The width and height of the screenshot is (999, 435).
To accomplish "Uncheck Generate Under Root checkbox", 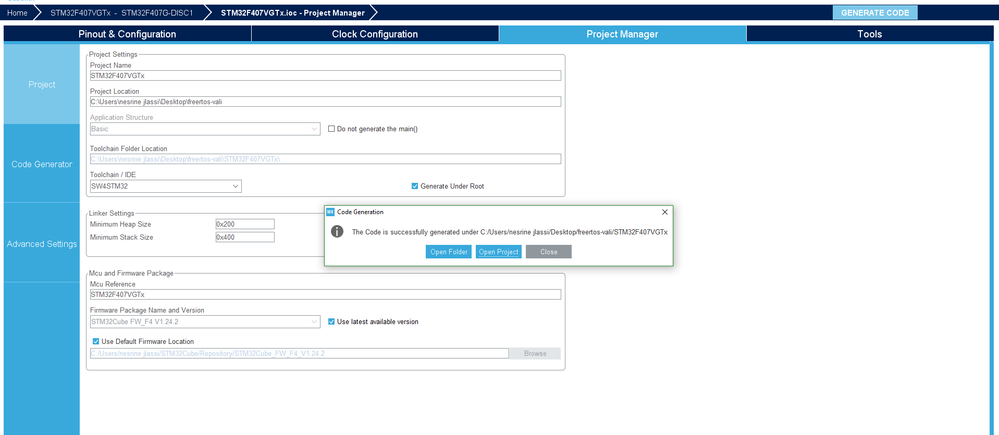I will tap(415, 186).
